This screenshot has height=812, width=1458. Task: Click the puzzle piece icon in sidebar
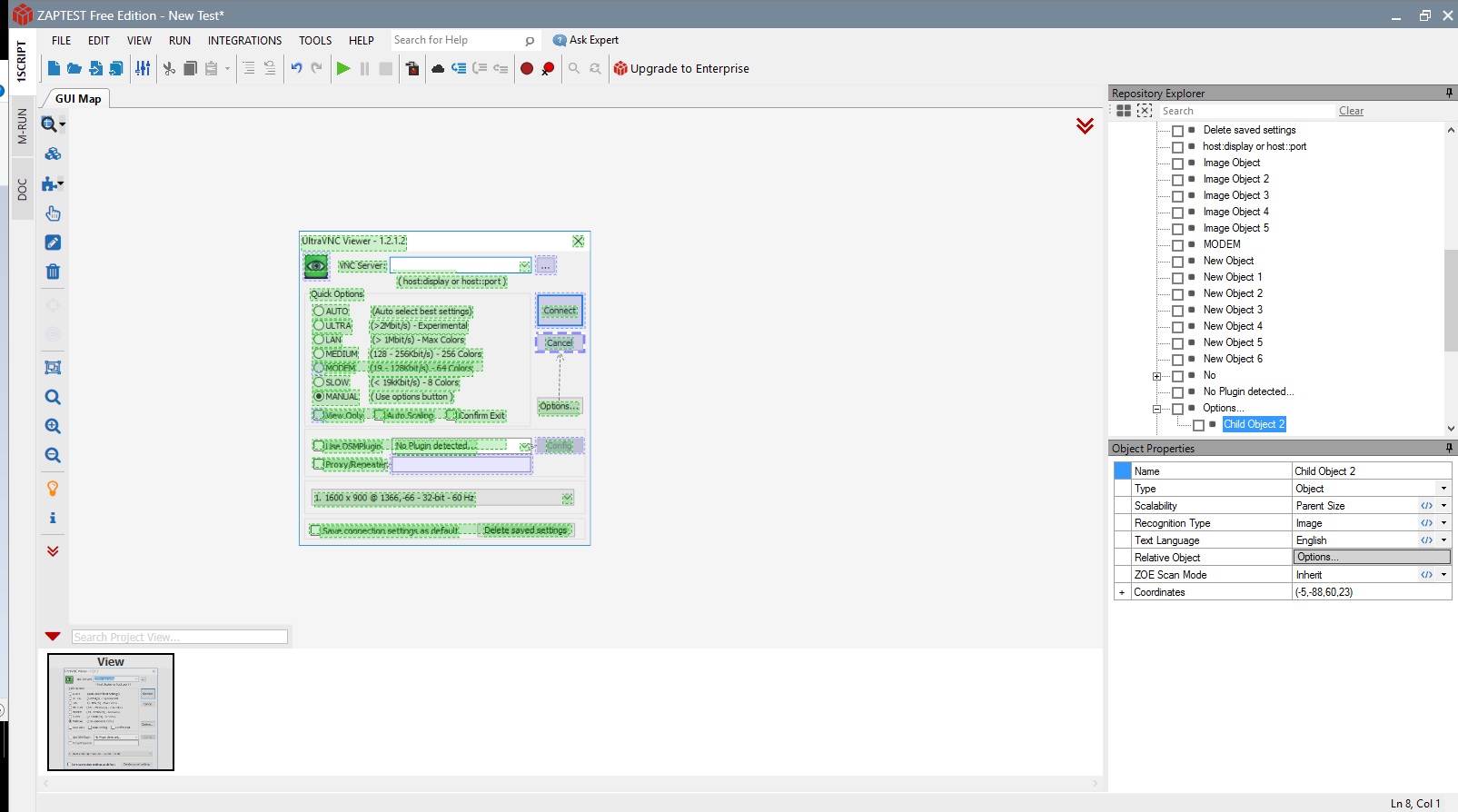click(x=50, y=183)
